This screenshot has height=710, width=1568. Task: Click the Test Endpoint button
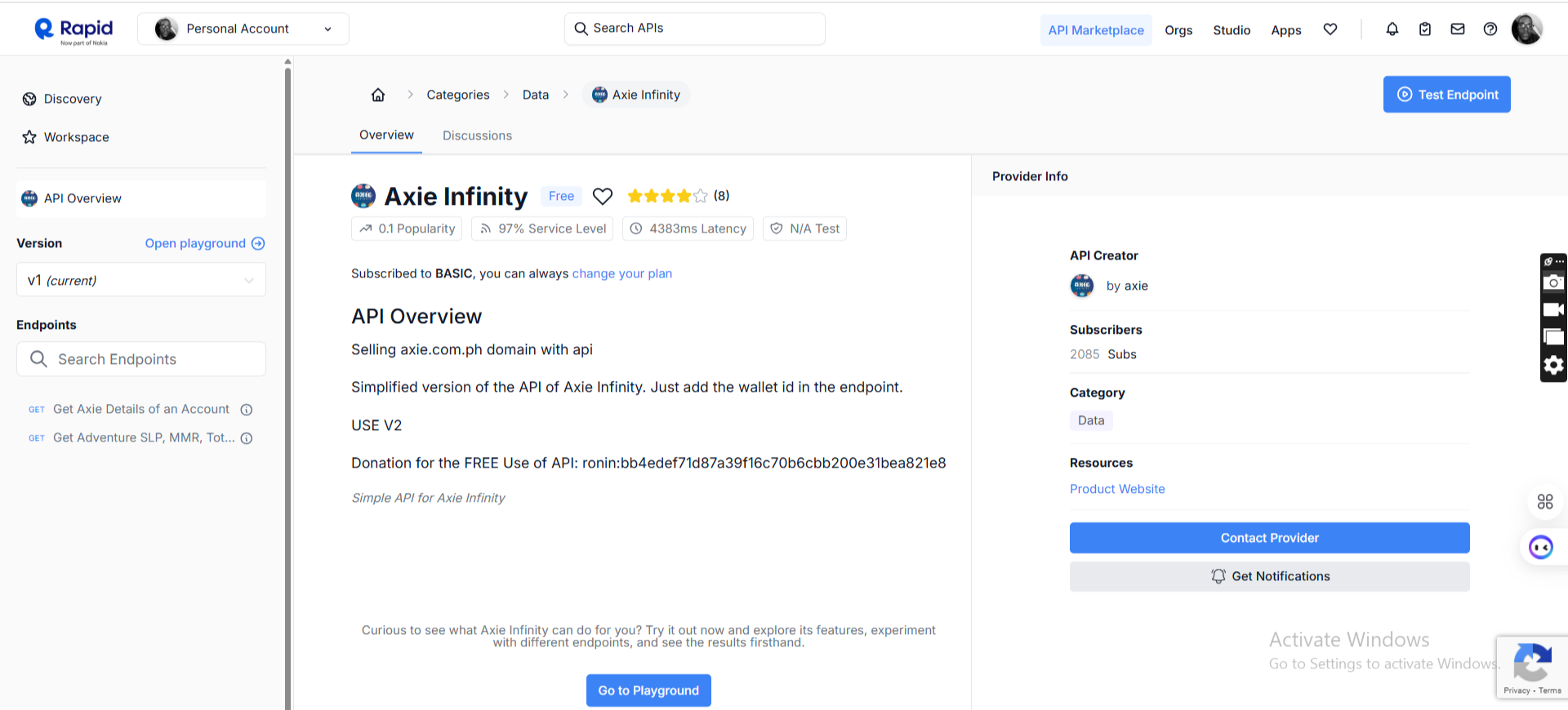pos(1446,95)
